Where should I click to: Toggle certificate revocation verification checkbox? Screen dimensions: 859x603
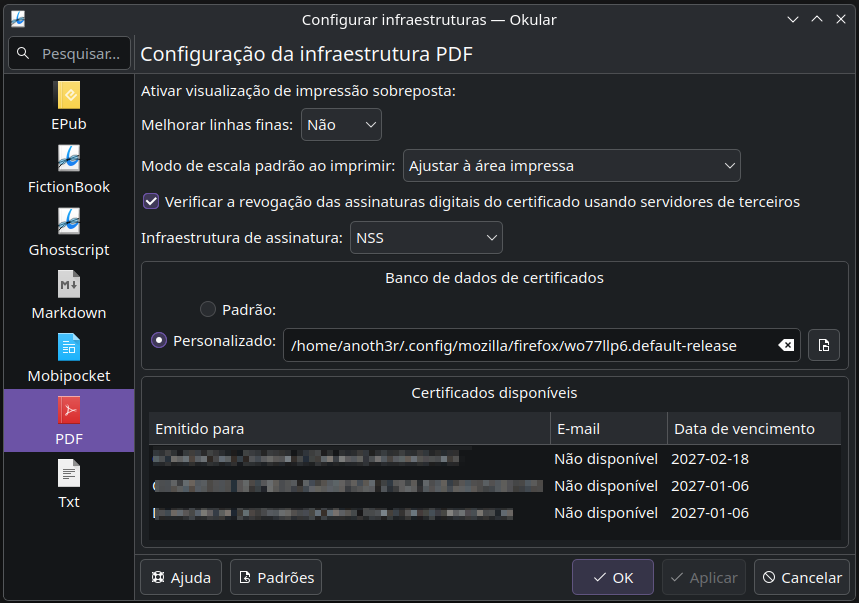(x=151, y=201)
